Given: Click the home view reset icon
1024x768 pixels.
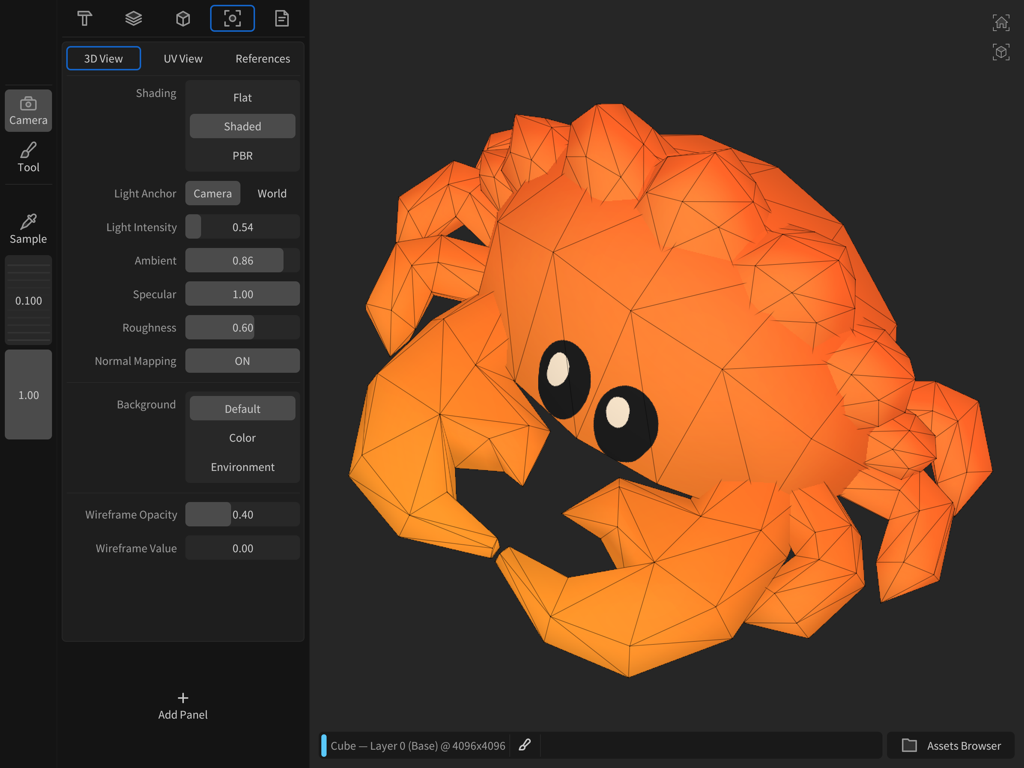Looking at the screenshot, I should tap(1001, 22).
